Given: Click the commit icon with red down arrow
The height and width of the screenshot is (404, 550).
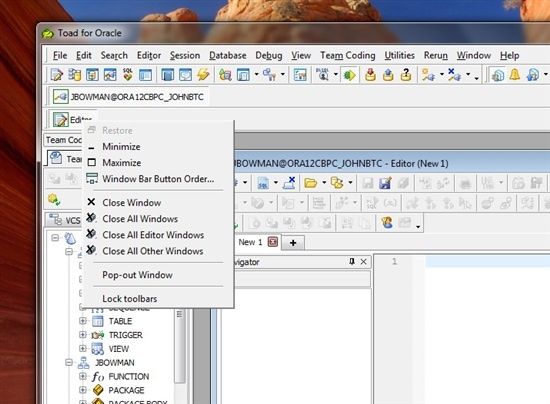Looking at the screenshot, I should [x=370, y=75].
